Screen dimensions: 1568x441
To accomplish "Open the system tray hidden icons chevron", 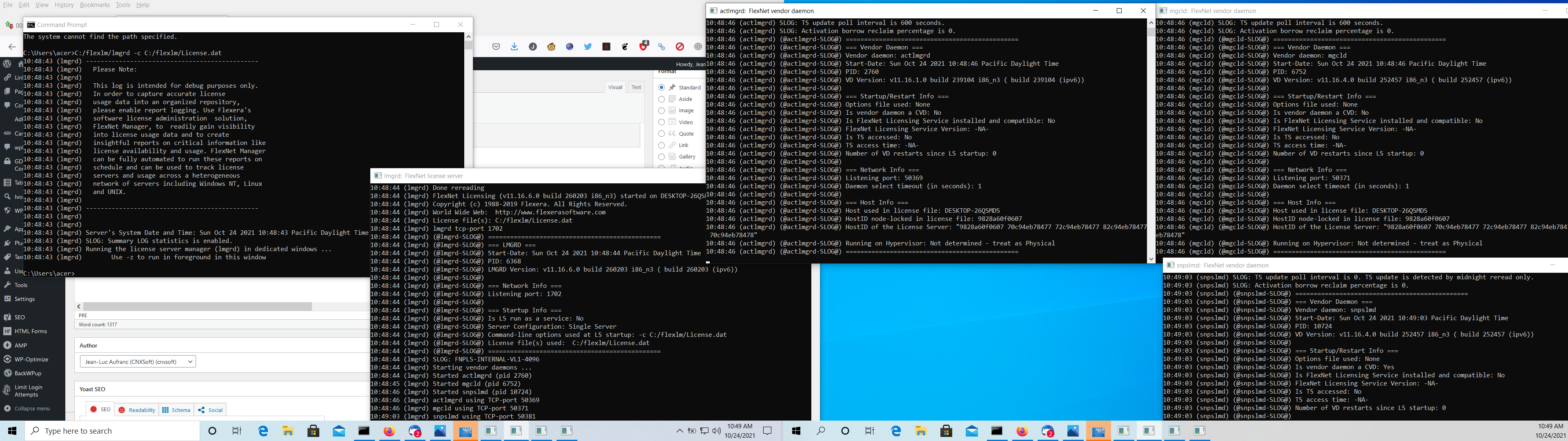I will tap(679, 431).
